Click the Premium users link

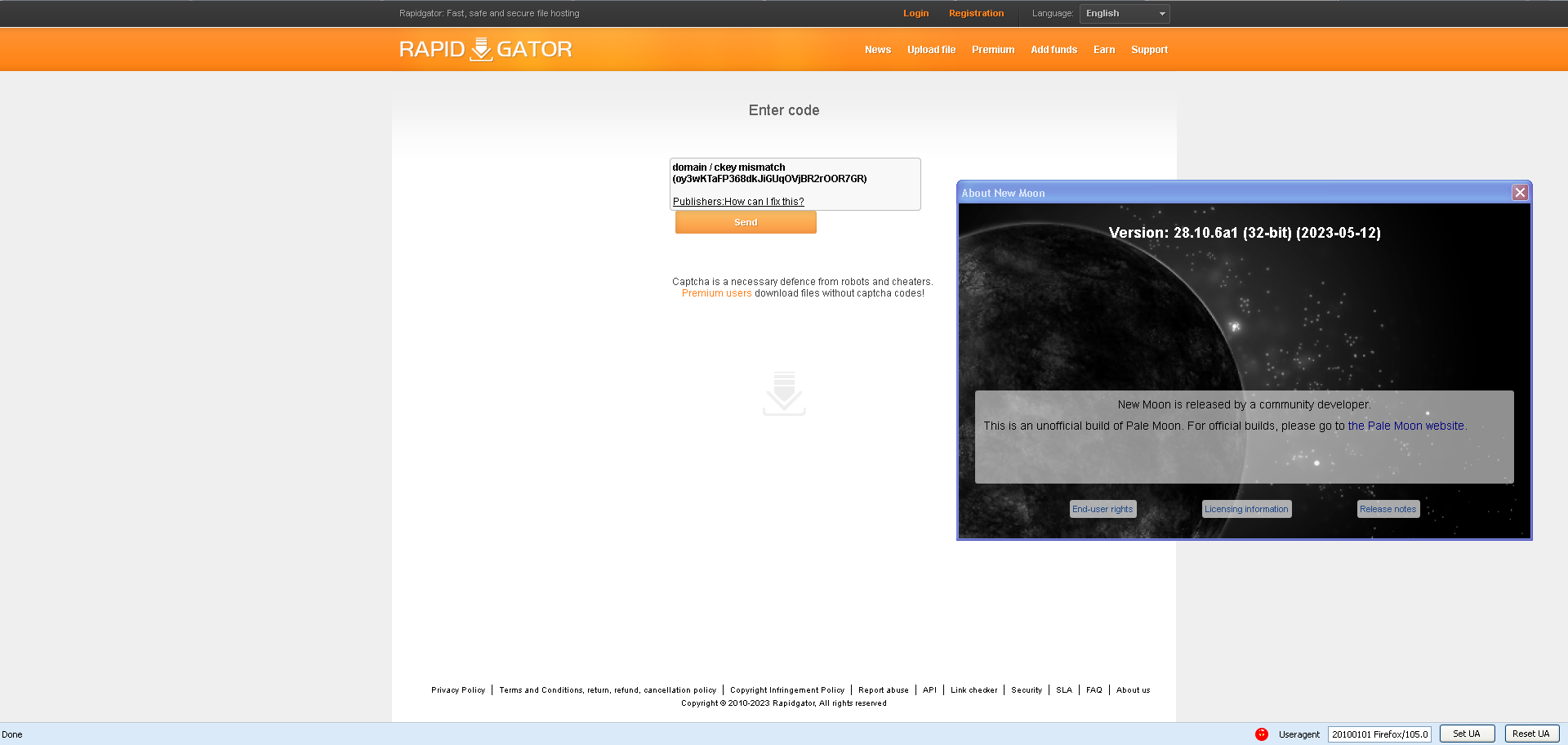[716, 293]
